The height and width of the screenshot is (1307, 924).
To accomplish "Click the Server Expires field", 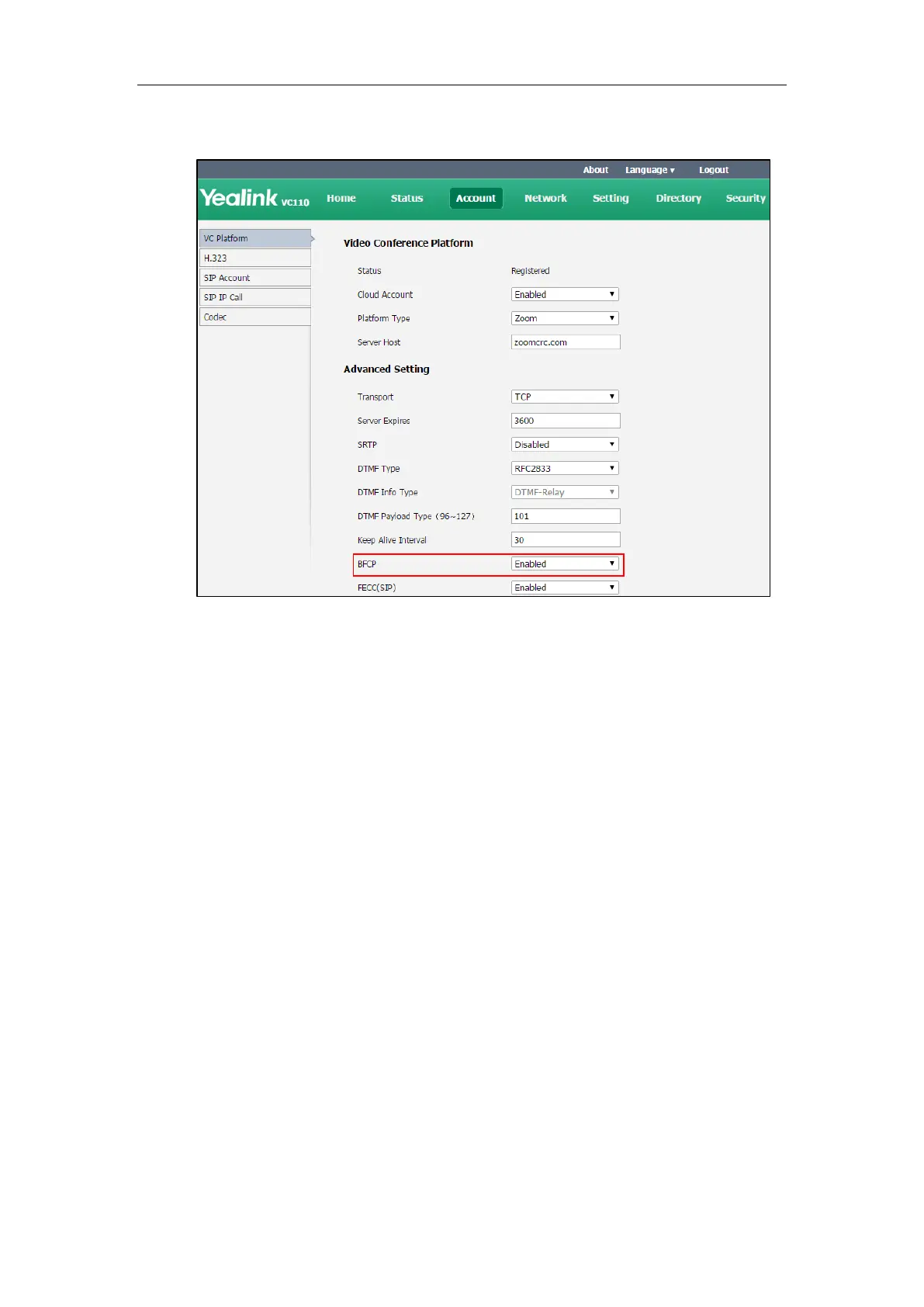I will pos(566,421).
